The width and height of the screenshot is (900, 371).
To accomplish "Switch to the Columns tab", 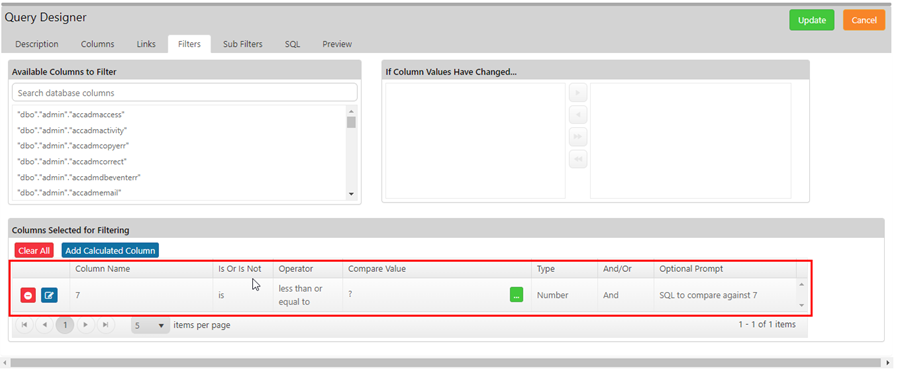I will click(98, 44).
